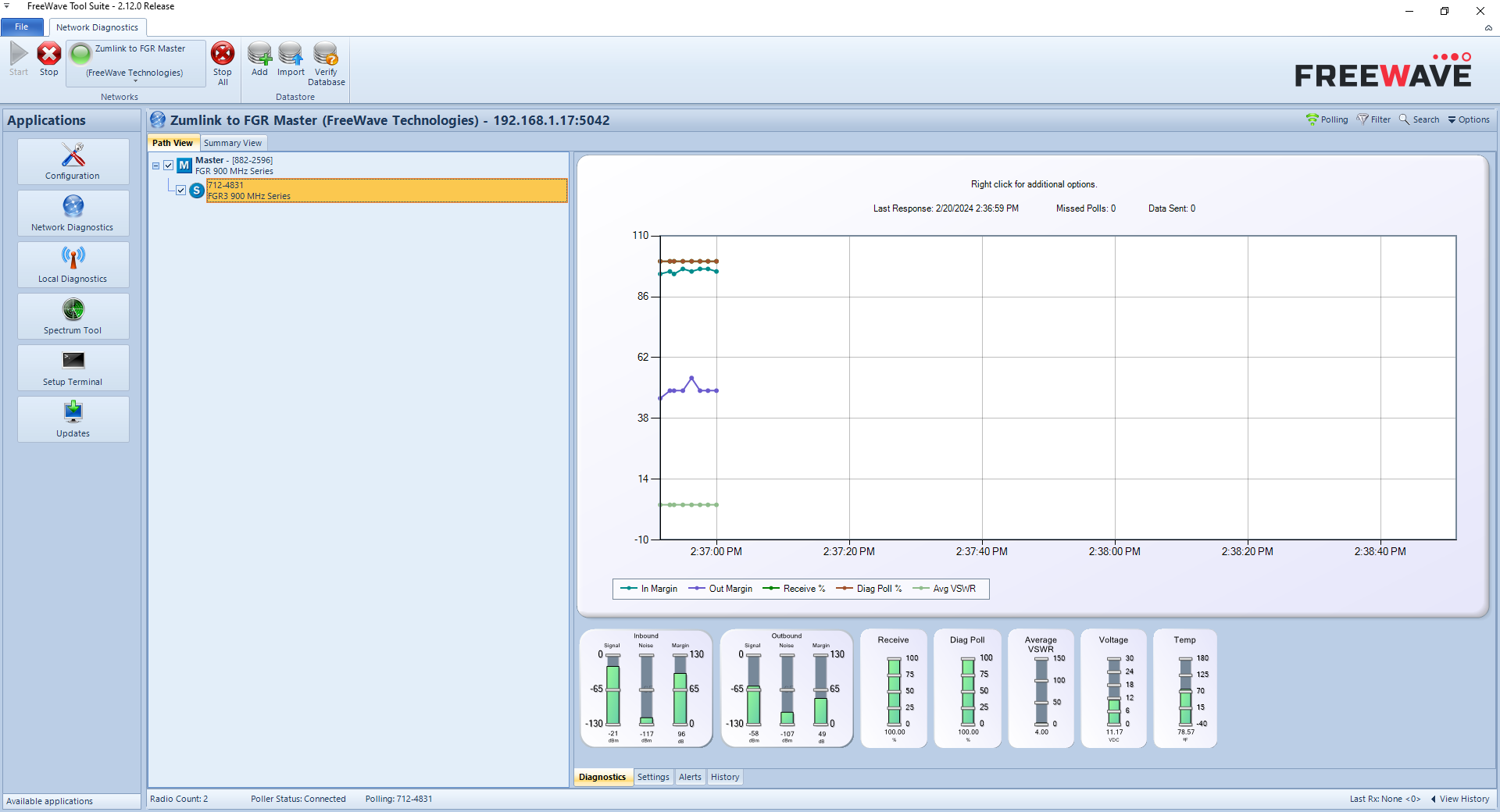Viewport: 1500px width, 812px height.
Task: Click the Average VSWR gauge
Action: (1041, 689)
